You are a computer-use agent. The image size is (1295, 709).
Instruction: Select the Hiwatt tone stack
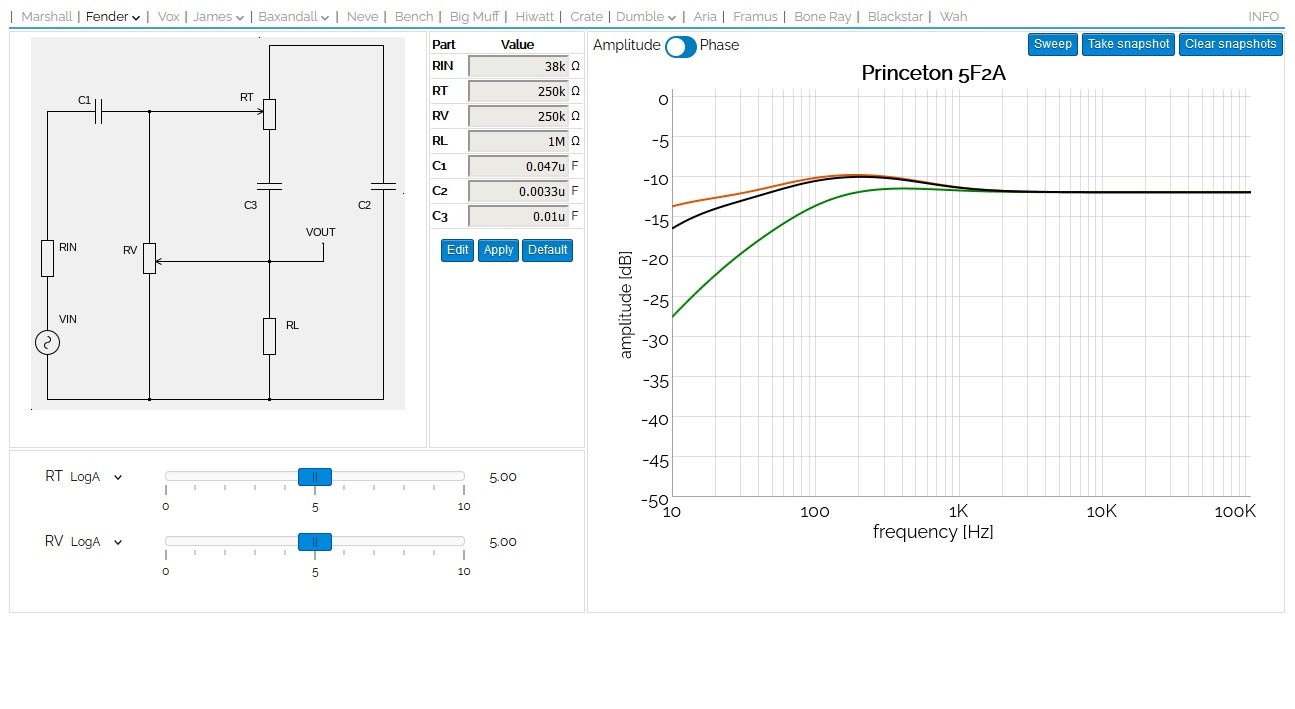click(535, 17)
